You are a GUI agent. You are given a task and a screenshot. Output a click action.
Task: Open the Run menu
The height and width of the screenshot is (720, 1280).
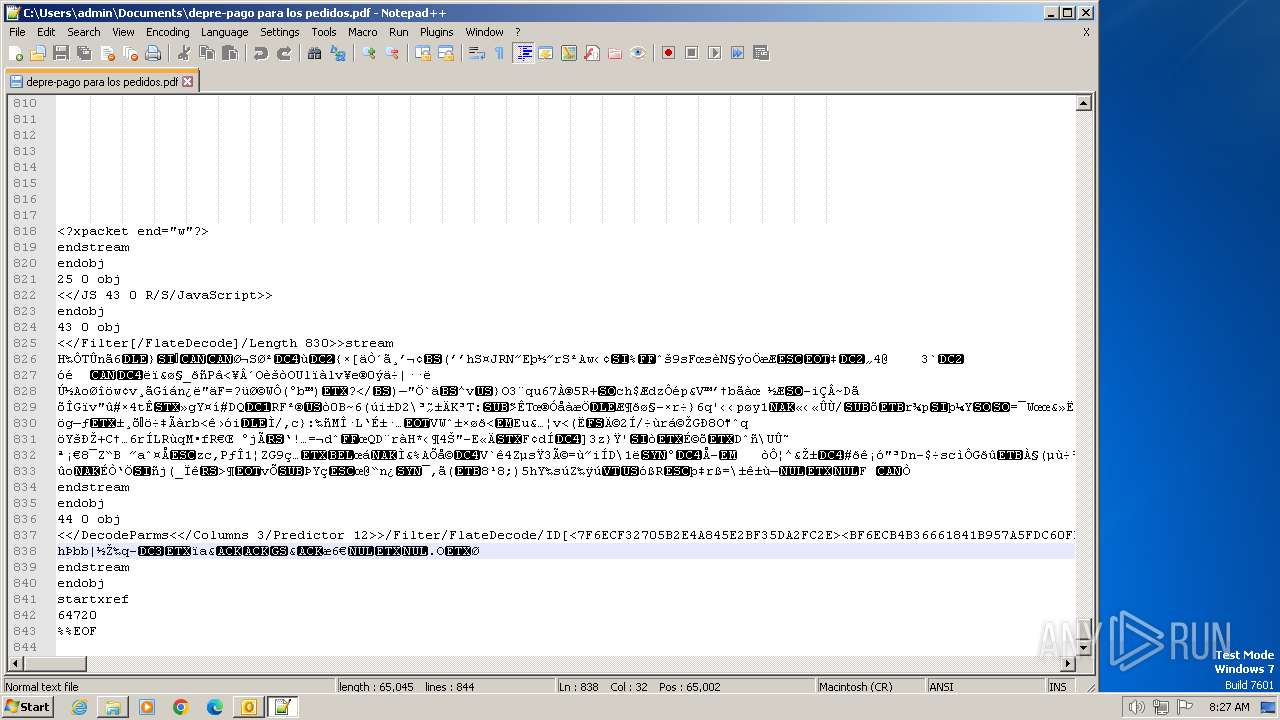[x=399, y=32]
